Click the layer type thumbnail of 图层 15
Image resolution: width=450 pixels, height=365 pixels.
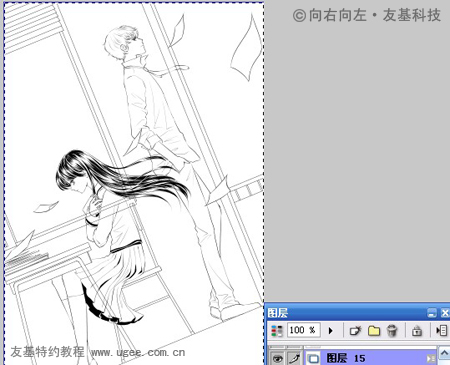[x=313, y=359]
